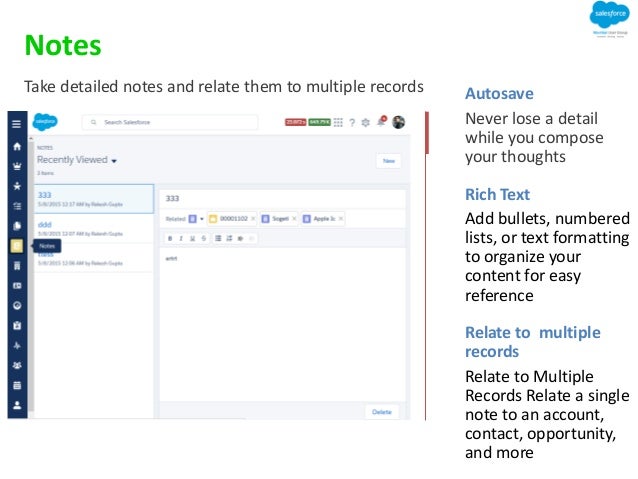Remove related record 00001102
Screen dimensions: 638x479
coord(253,219)
